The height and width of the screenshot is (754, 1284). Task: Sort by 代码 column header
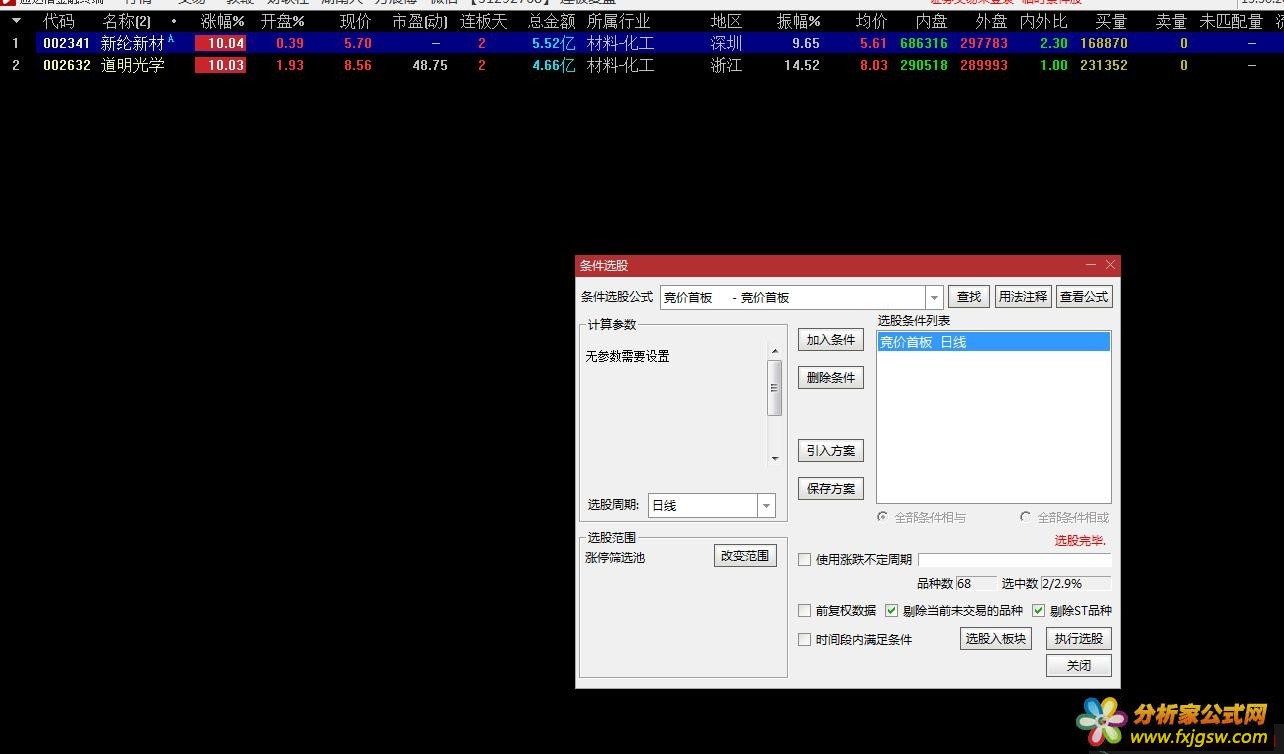coord(58,21)
